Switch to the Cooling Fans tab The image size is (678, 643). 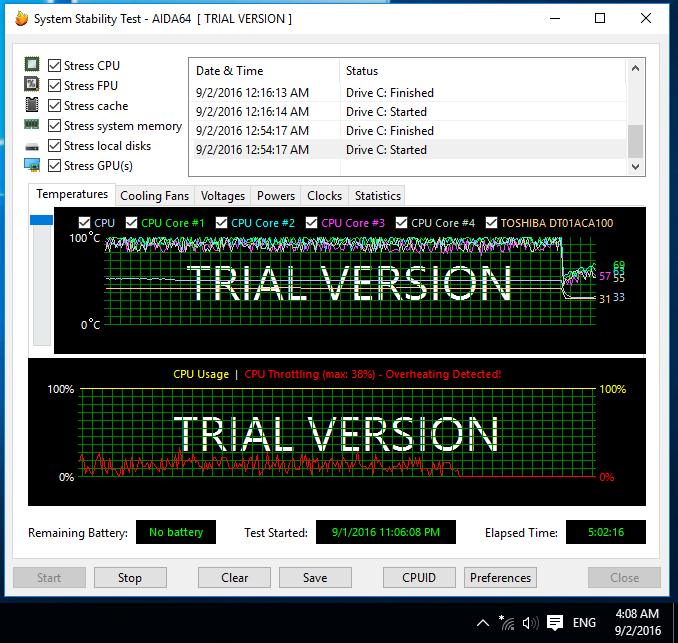coord(154,196)
